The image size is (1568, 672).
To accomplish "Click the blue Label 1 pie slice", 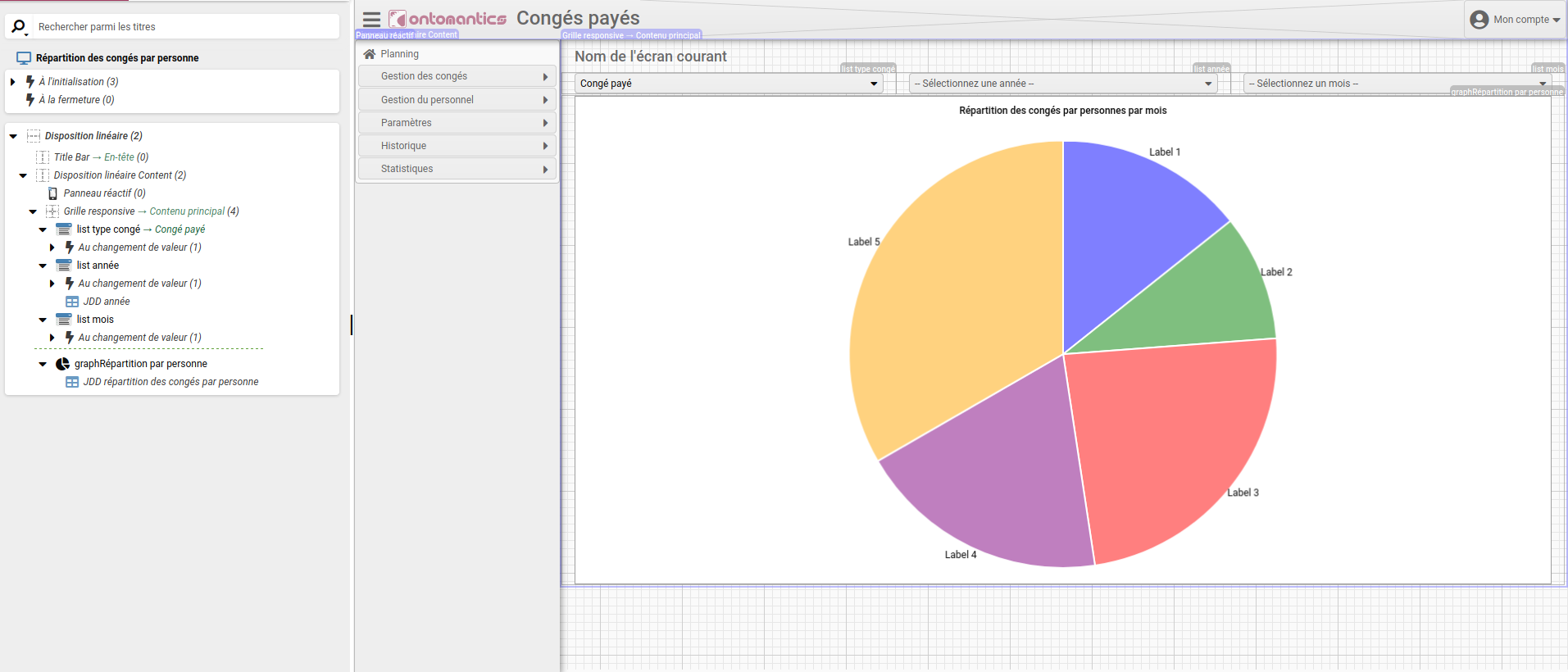I will 1127,234.
